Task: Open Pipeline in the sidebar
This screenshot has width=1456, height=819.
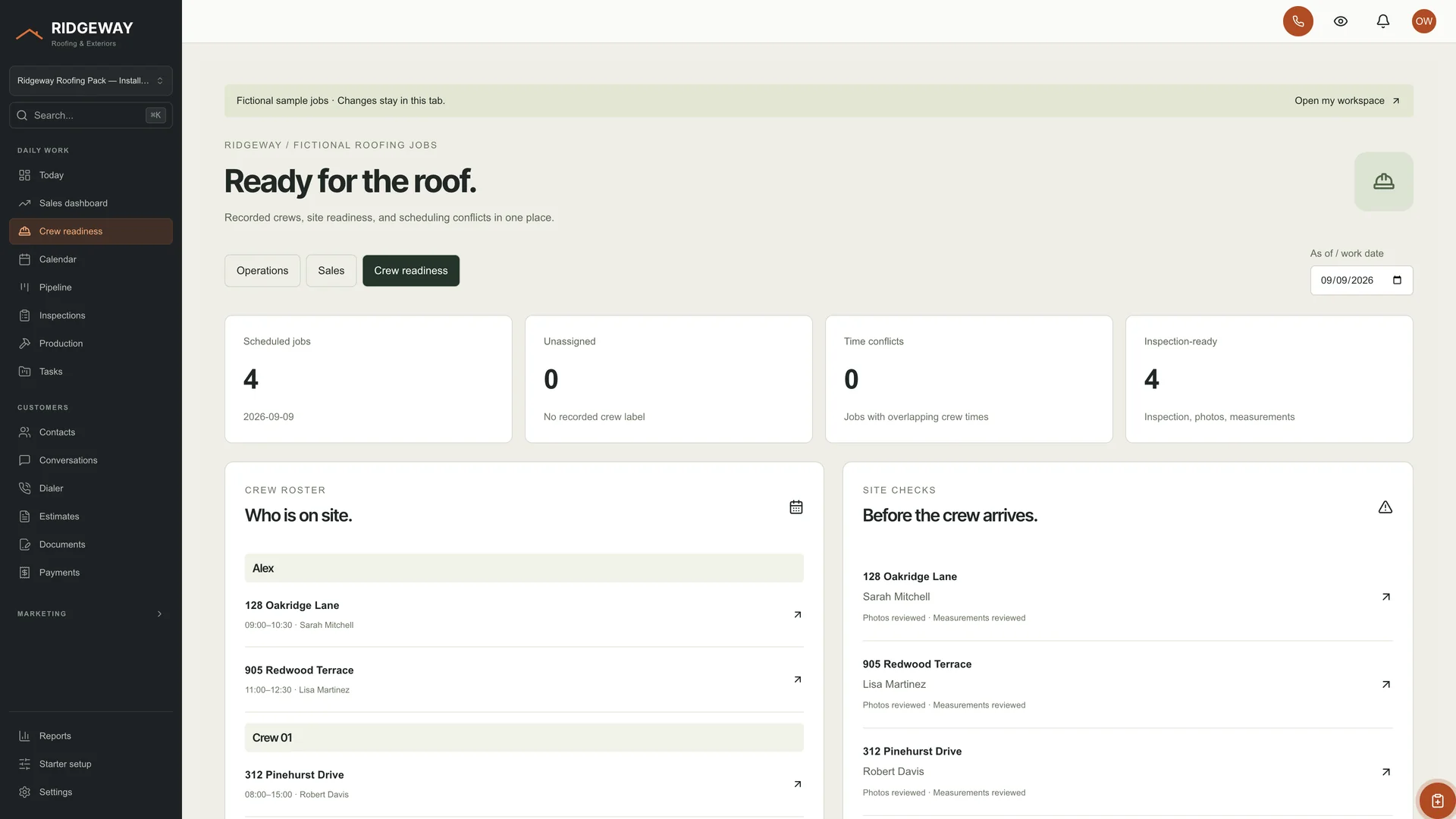Action: (91, 287)
